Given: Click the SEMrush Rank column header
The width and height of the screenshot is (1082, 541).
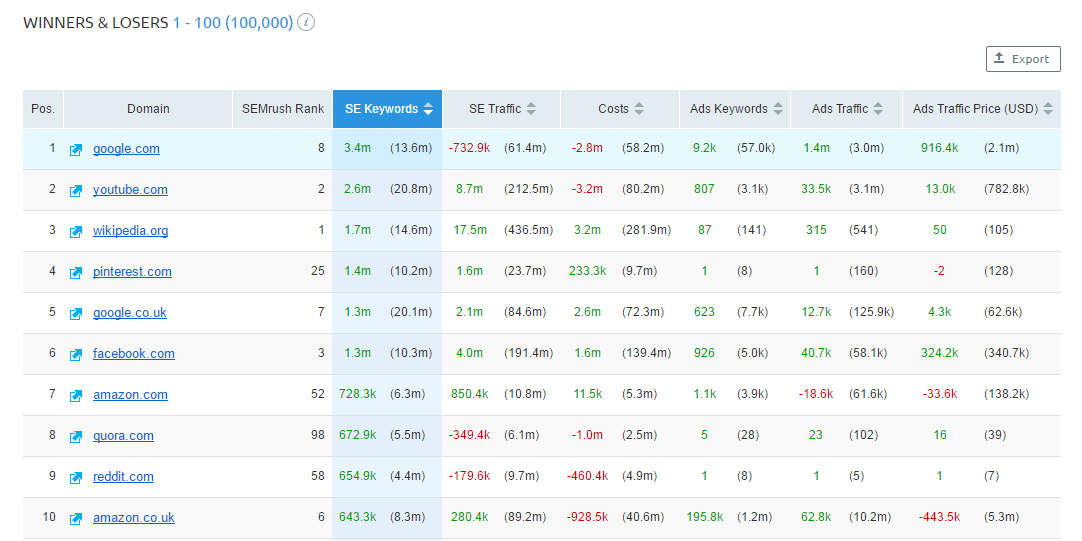Looking at the screenshot, I should tap(283, 109).
